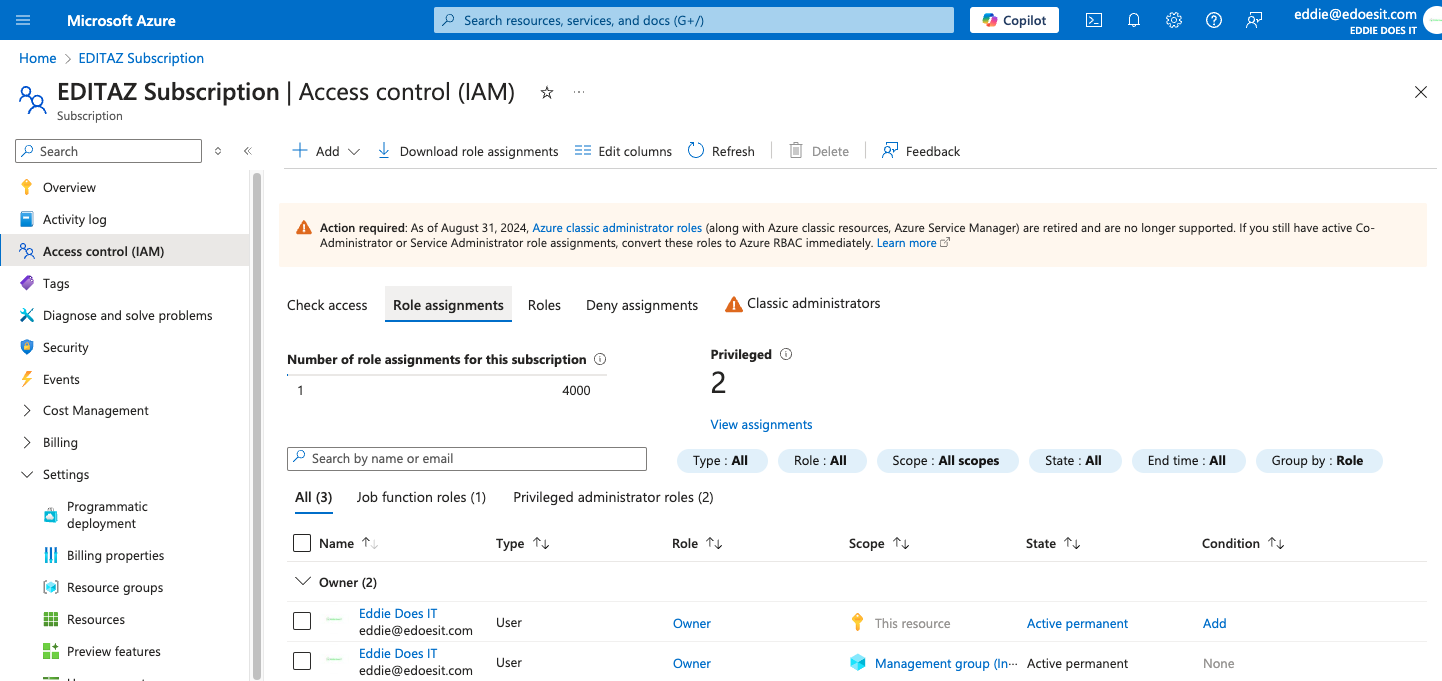
Task: Click the sidebar expand/collapse sort arrows
Action: point(218,151)
